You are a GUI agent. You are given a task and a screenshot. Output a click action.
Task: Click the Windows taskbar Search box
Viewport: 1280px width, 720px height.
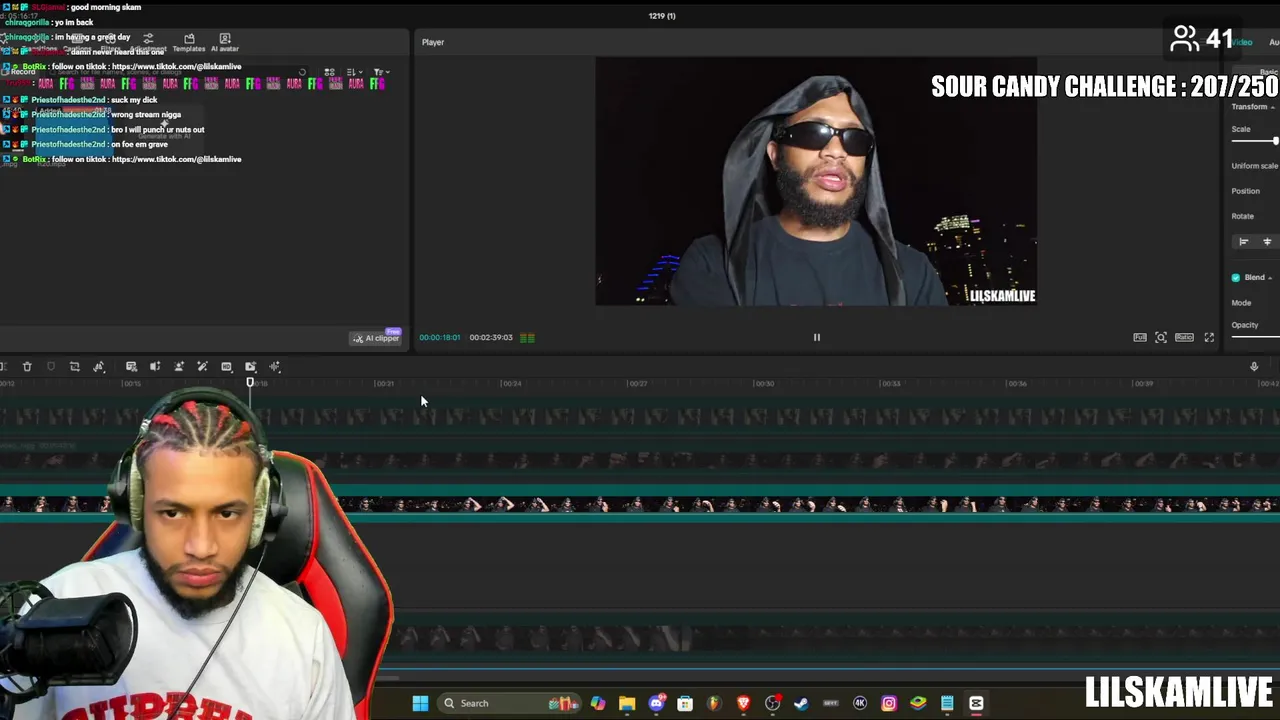point(511,703)
